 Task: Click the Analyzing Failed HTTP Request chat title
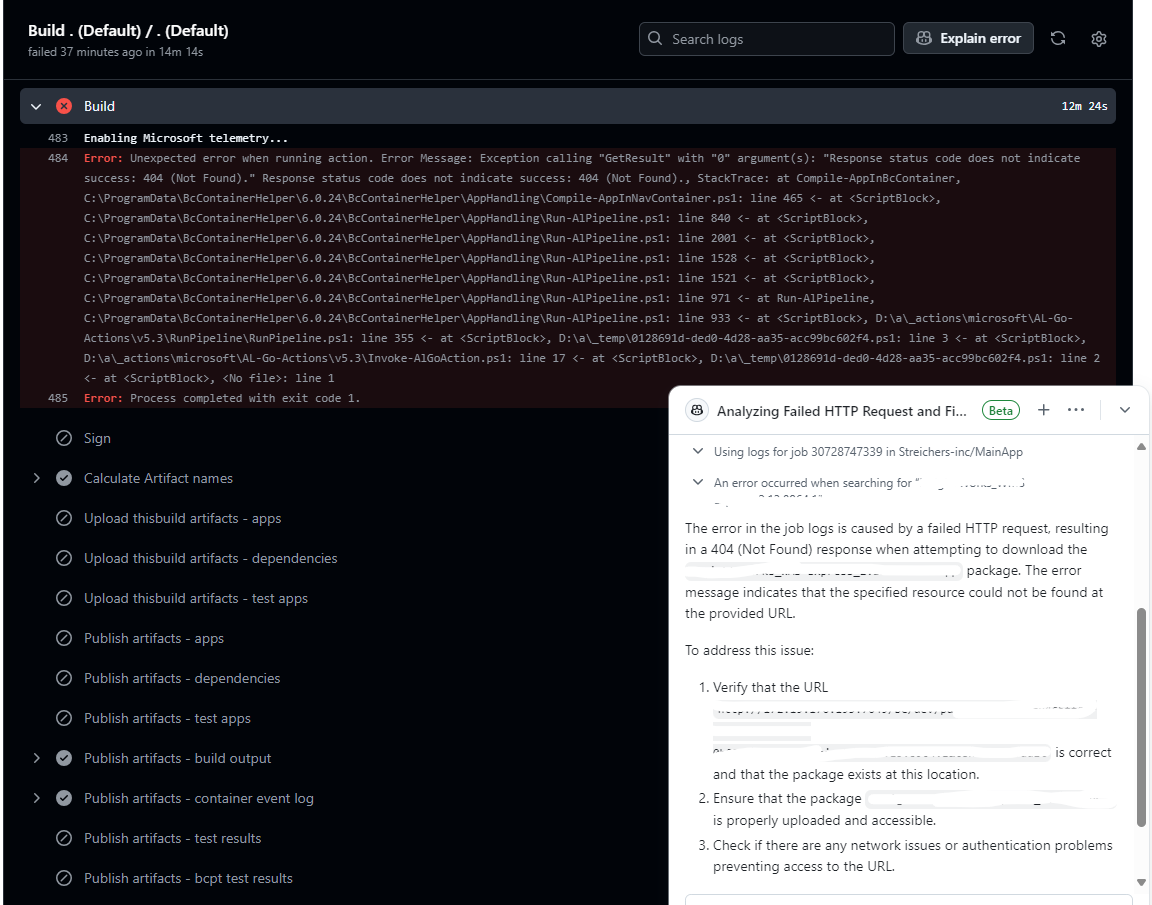842,411
